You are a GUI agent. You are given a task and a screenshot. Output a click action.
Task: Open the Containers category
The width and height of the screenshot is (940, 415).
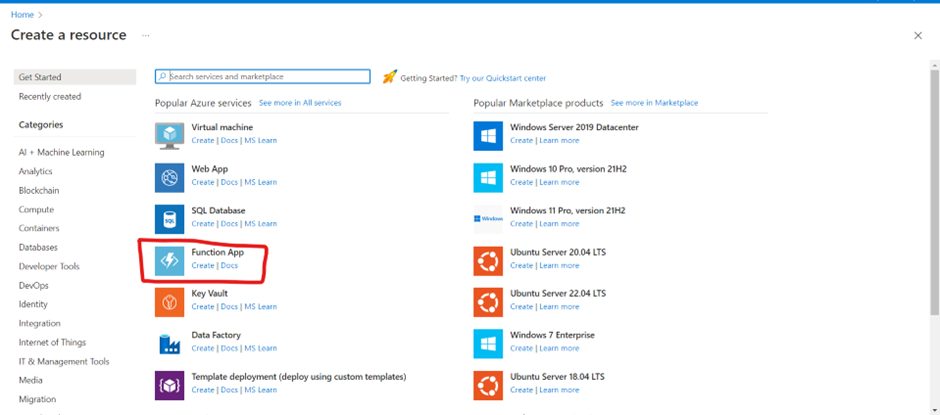39,228
